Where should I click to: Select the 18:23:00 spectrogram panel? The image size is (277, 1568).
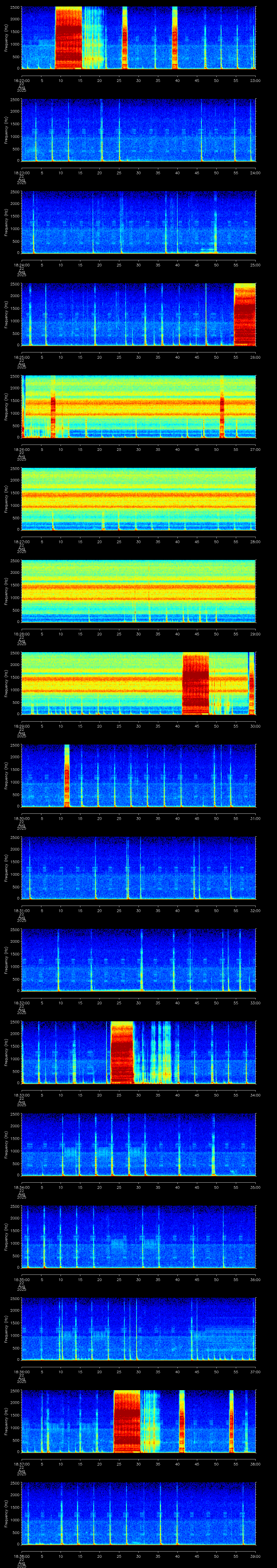(139, 130)
